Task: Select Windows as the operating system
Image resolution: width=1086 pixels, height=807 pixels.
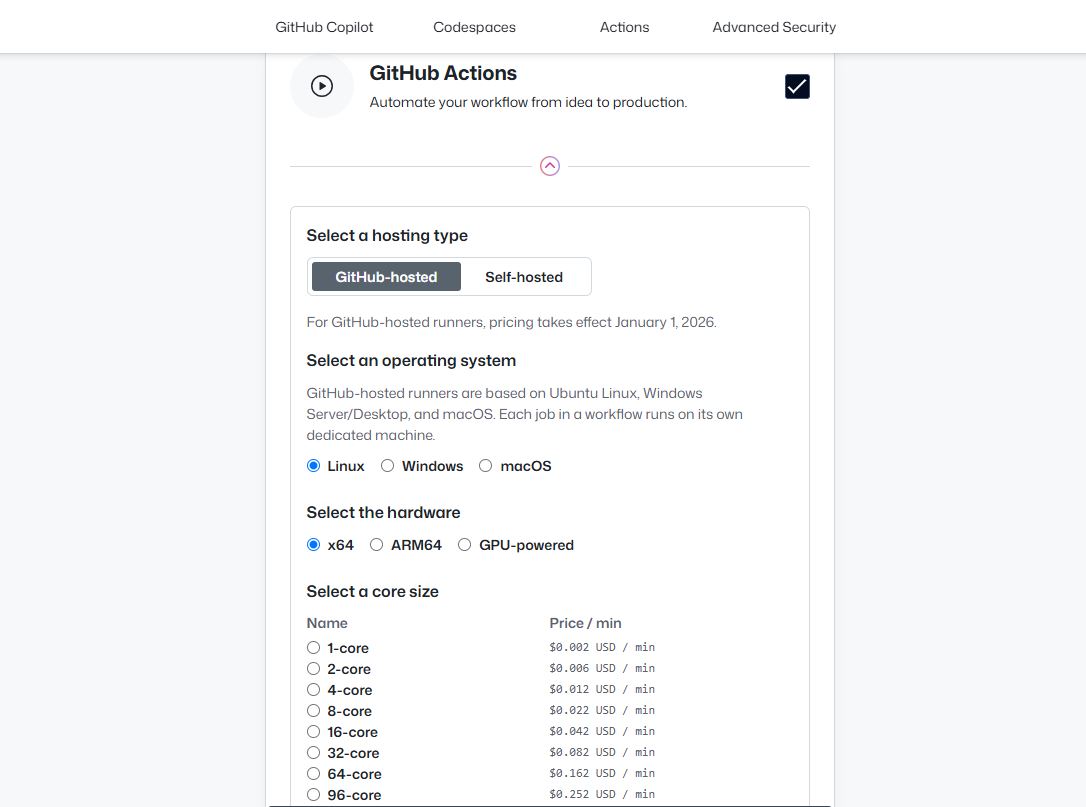Action: click(387, 465)
